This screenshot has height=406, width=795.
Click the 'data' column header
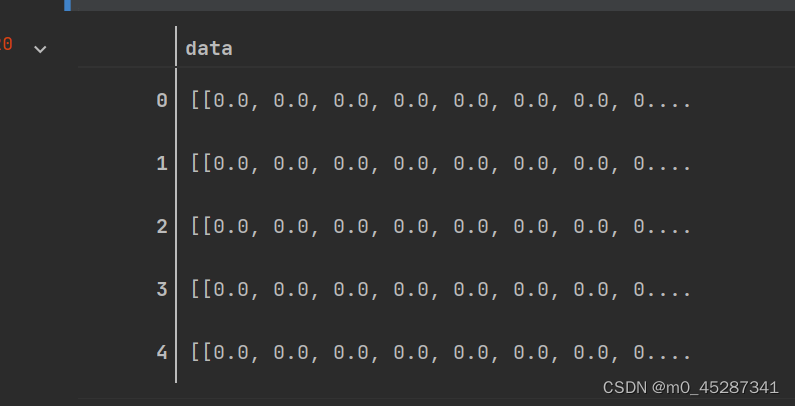tap(209, 48)
